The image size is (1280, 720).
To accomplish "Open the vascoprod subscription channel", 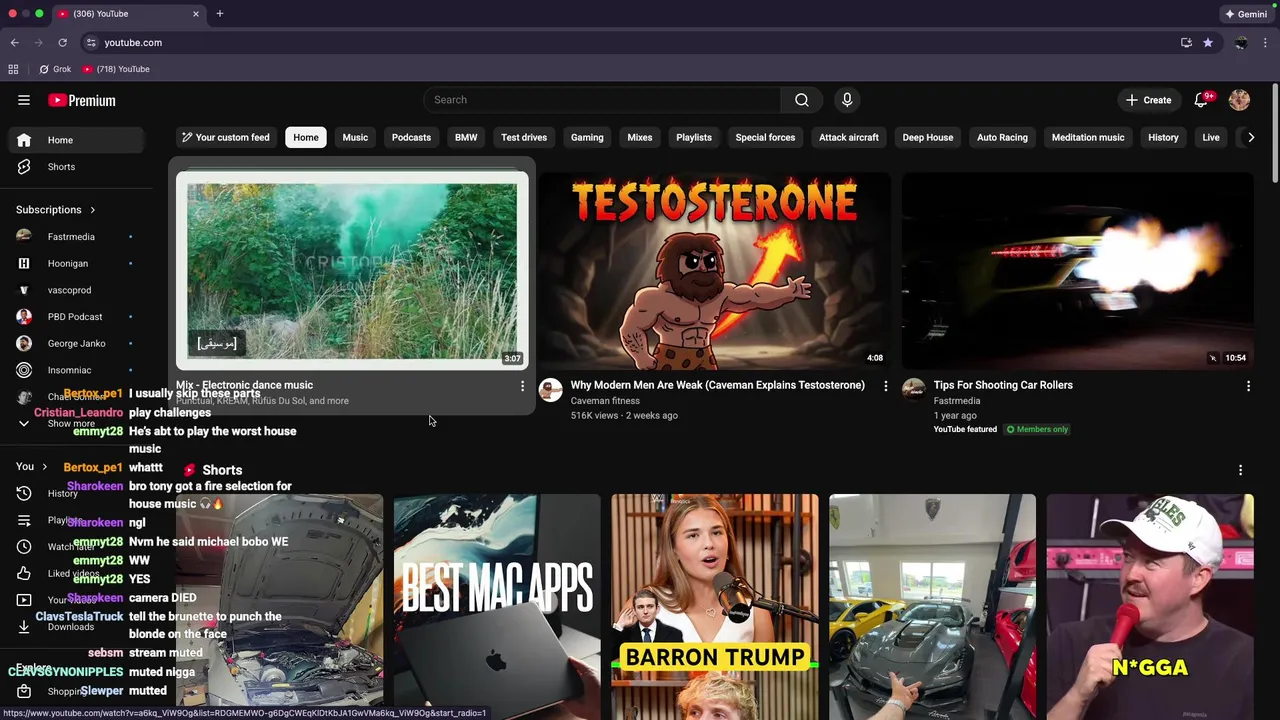I will click(69, 290).
